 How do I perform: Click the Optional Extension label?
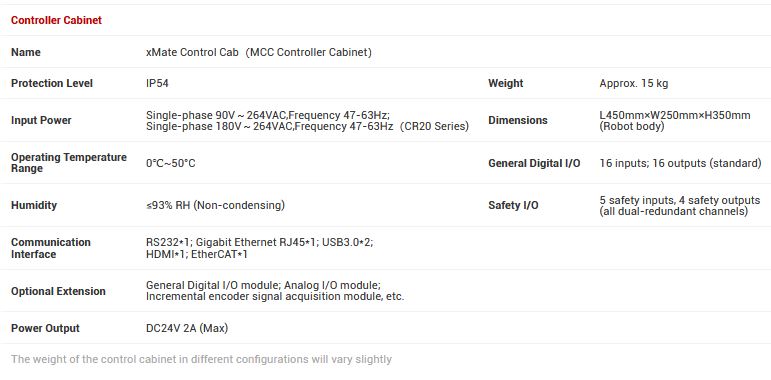click(x=58, y=291)
